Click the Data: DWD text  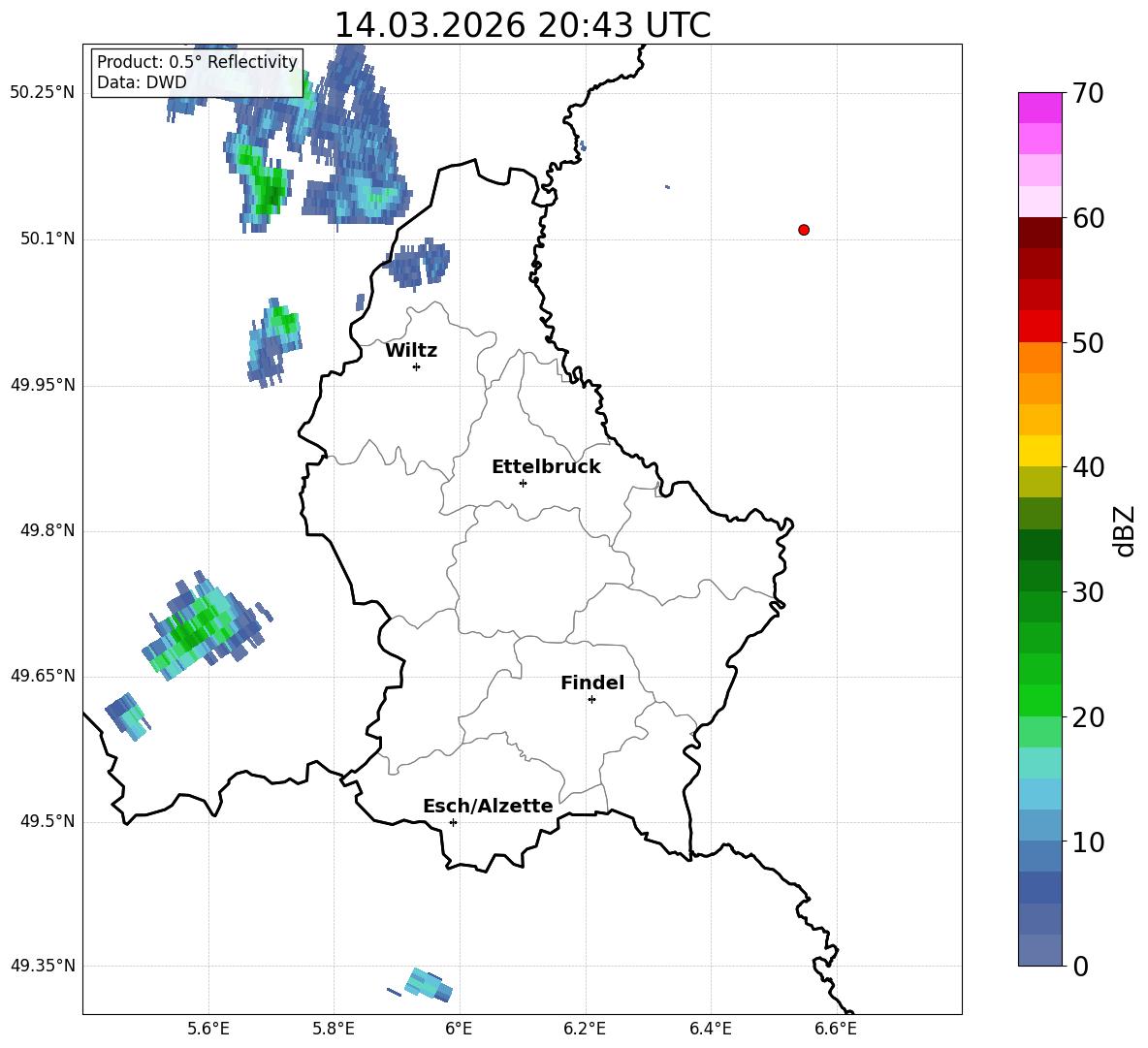[142, 82]
